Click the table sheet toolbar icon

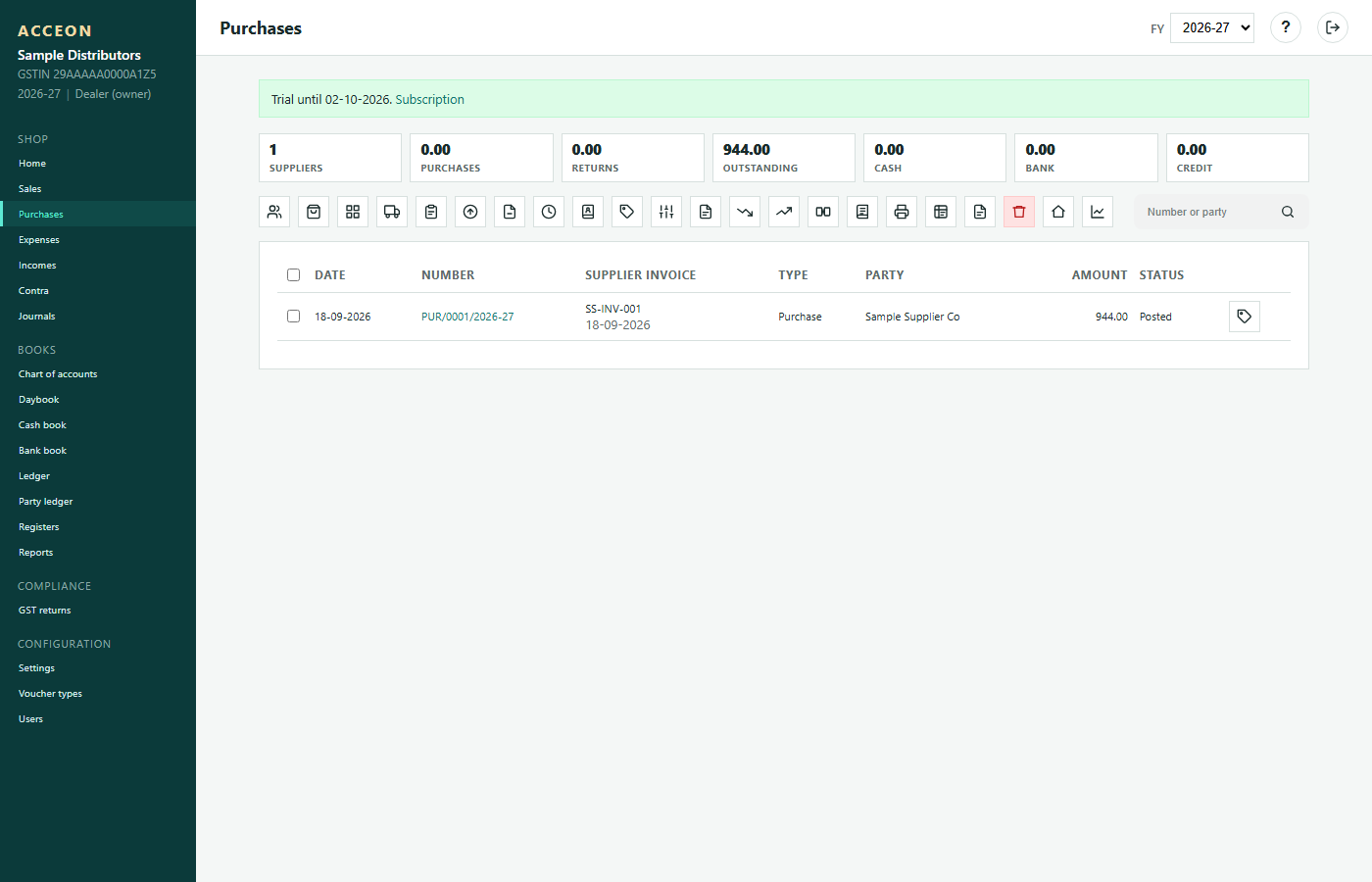click(x=941, y=212)
